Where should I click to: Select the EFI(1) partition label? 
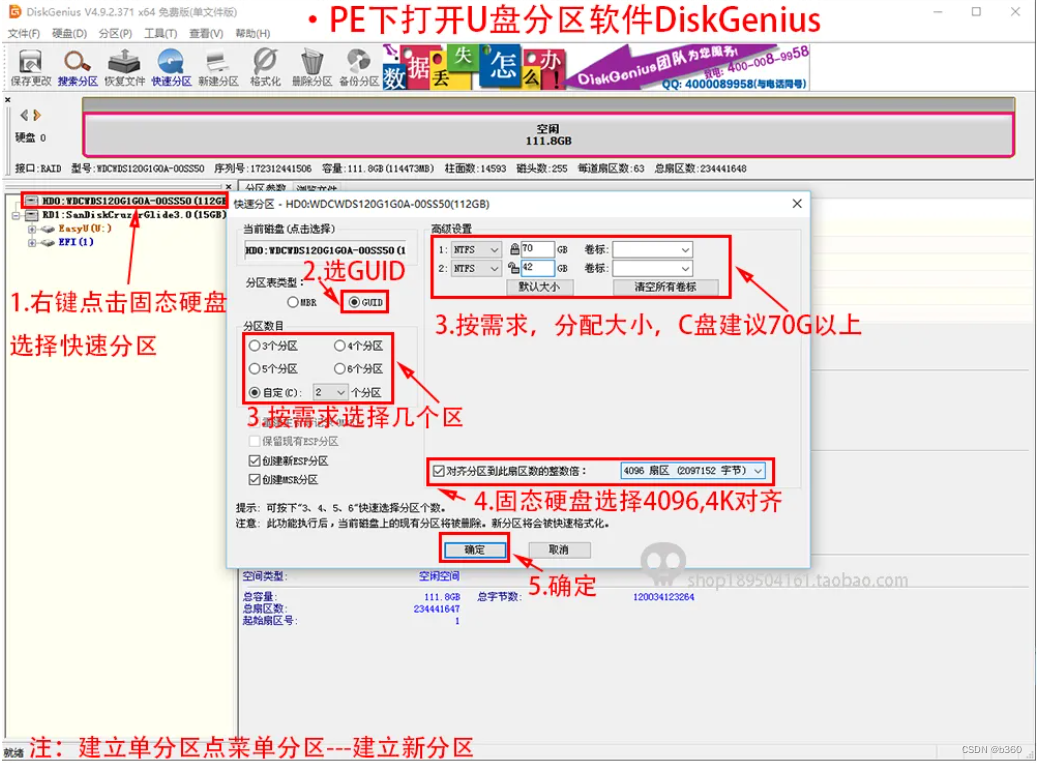(x=76, y=243)
